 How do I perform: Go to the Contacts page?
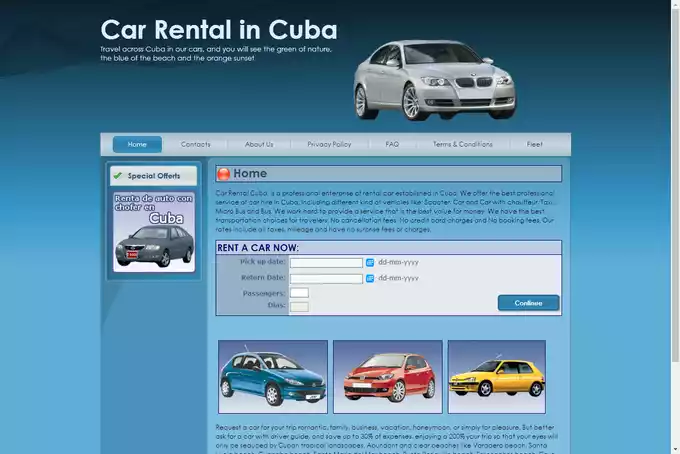195,144
